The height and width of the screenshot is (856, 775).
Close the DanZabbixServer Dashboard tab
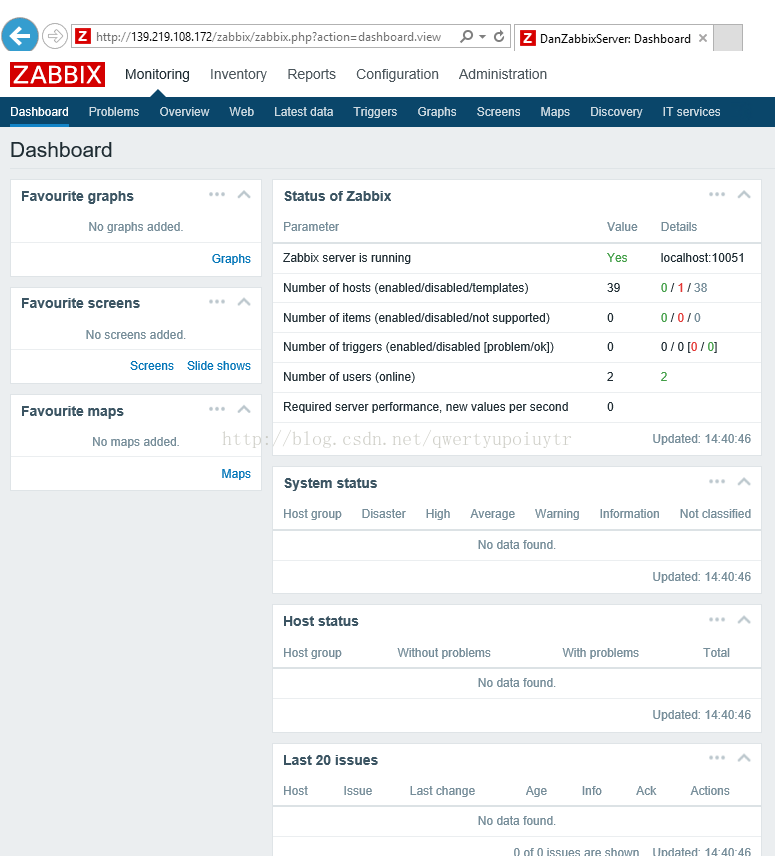[703, 38]
